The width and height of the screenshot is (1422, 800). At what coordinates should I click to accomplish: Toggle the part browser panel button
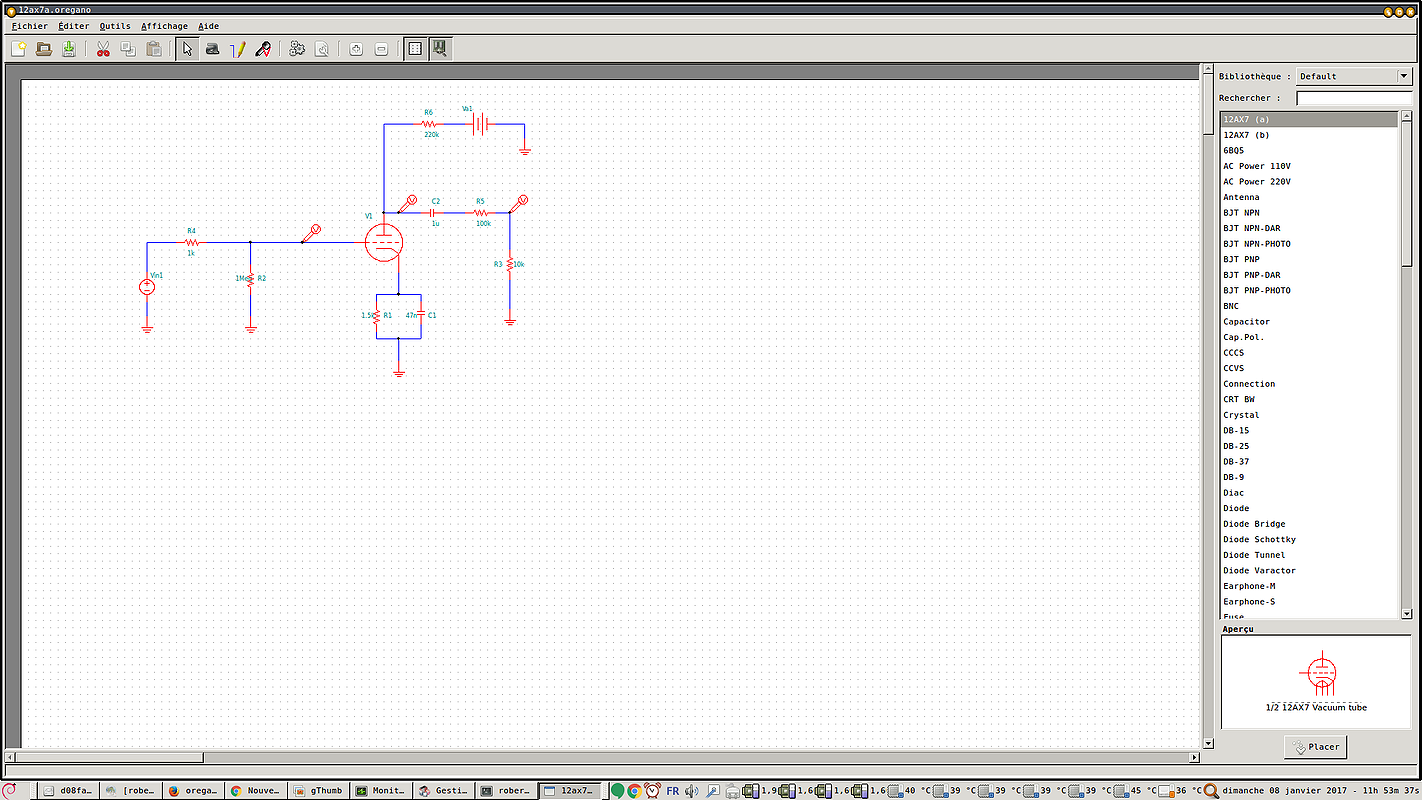pos(440,49)
